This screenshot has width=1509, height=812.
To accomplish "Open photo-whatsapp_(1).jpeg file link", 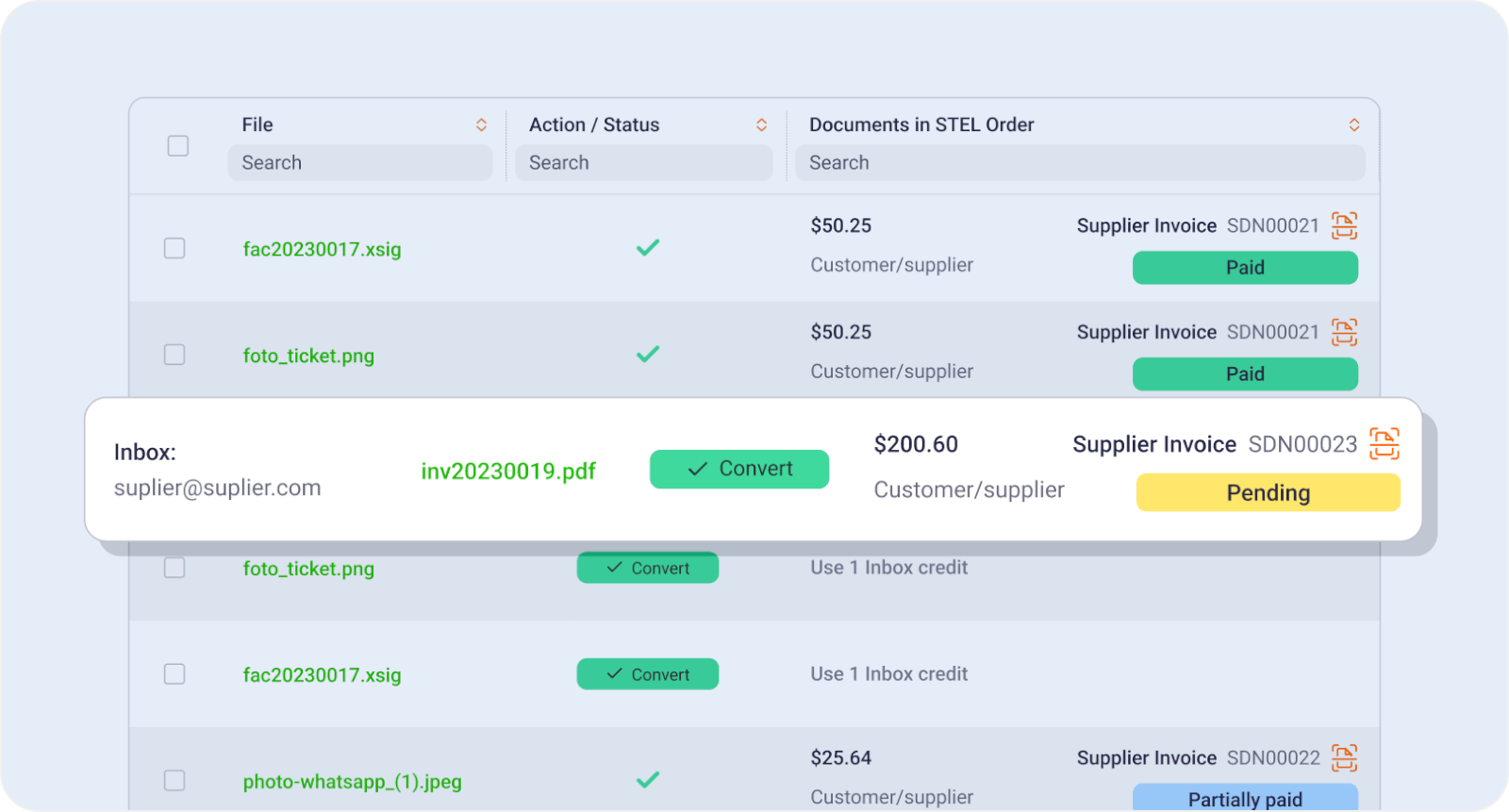I will 352,782.
